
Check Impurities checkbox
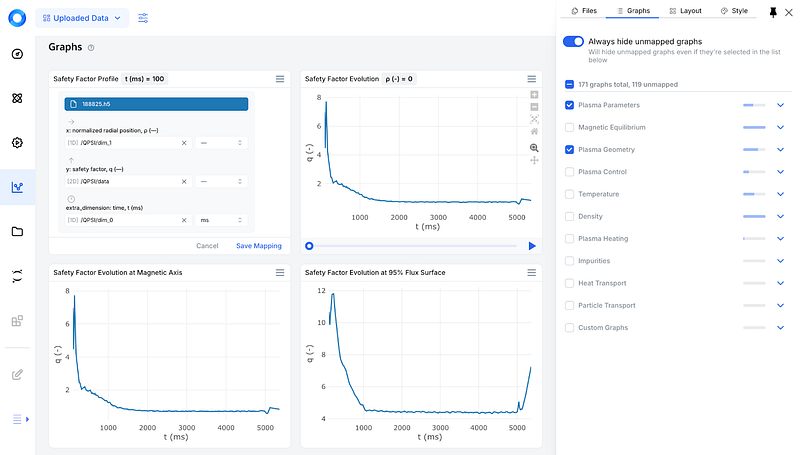point(569,261)
